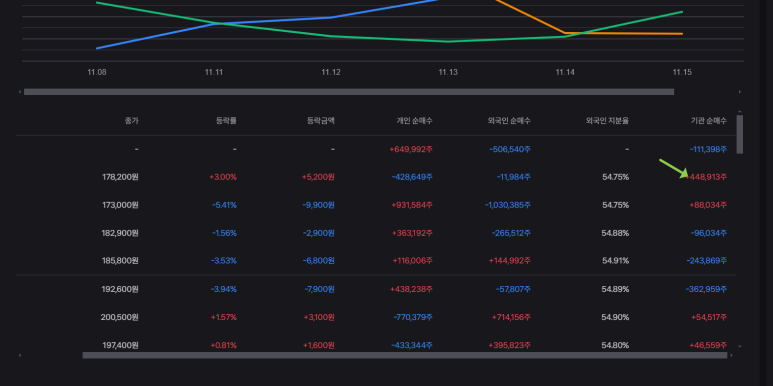Click the 54.88% foreign ownership cell
This screenshot has height=386, width=773.
pos(615,233)
